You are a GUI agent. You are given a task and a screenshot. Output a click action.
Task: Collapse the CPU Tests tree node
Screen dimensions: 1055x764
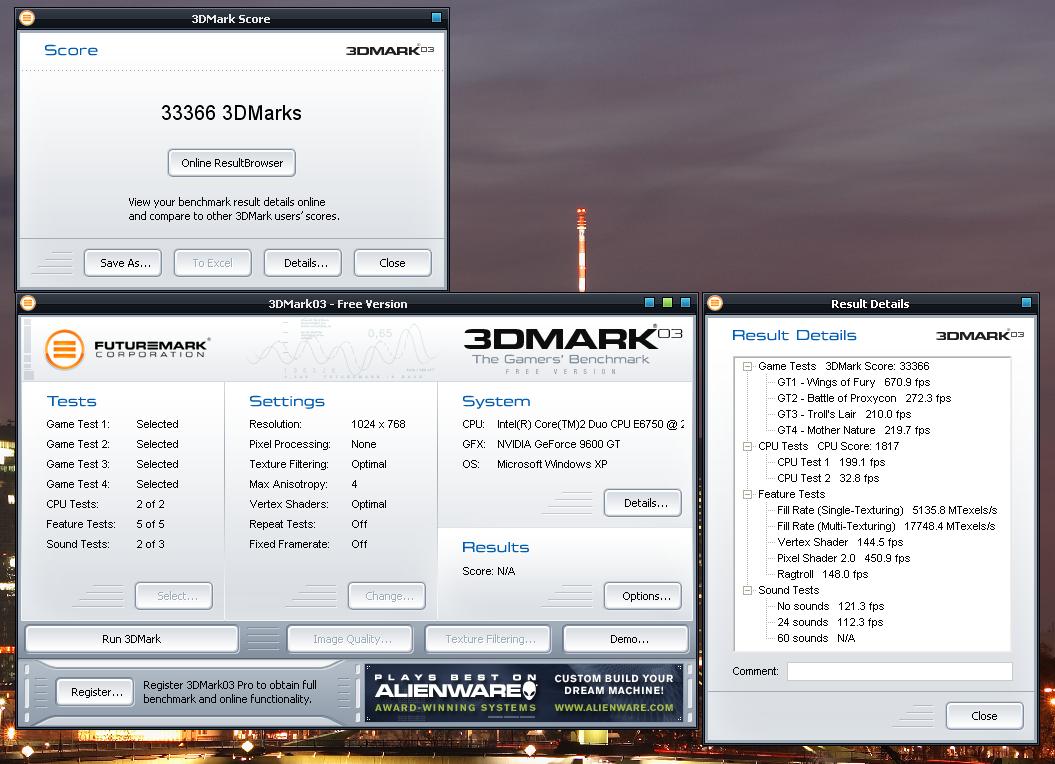[747, 446]
